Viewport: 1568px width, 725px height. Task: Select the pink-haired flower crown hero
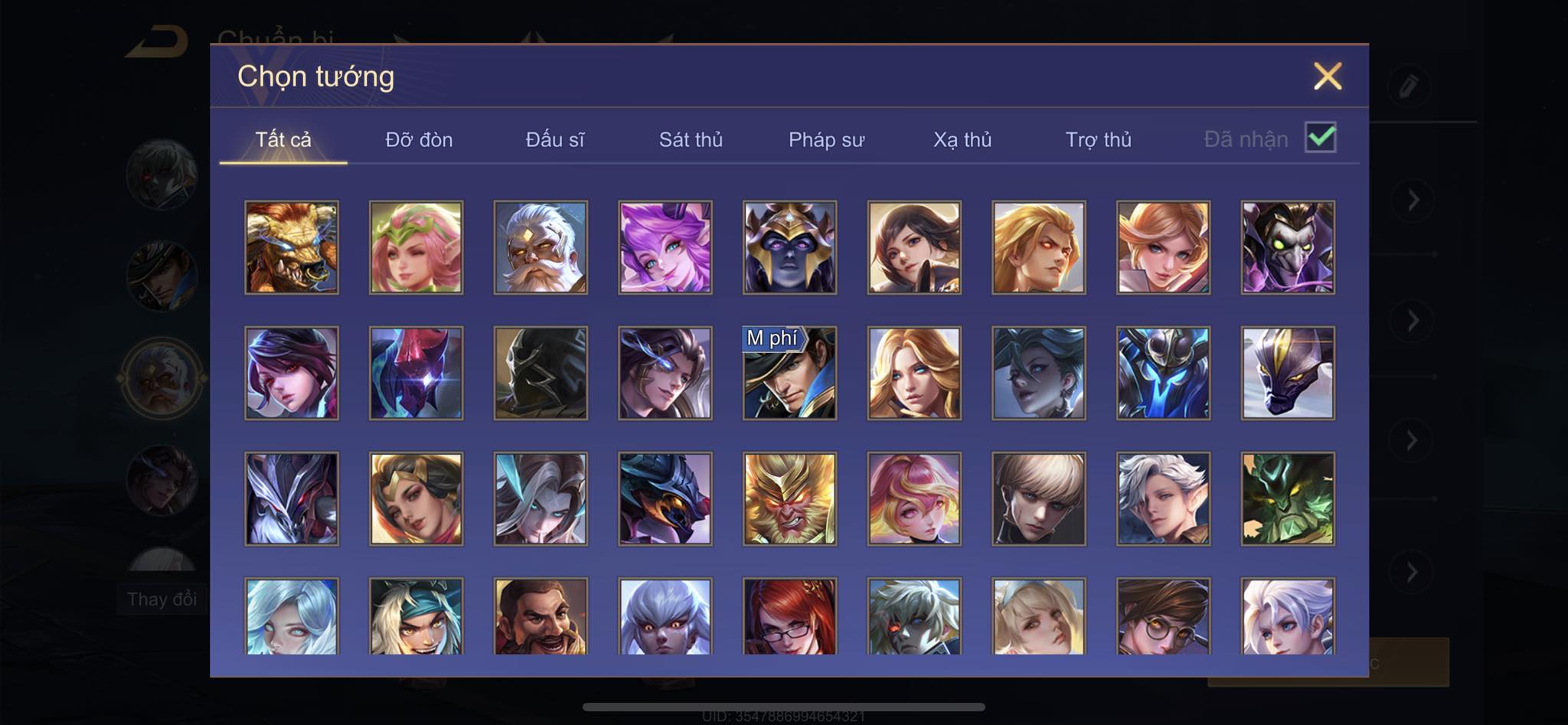click(416, 247)
